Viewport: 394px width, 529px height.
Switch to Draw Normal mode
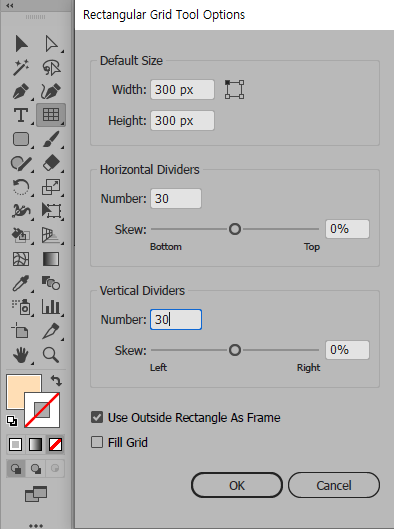point(16,468)
